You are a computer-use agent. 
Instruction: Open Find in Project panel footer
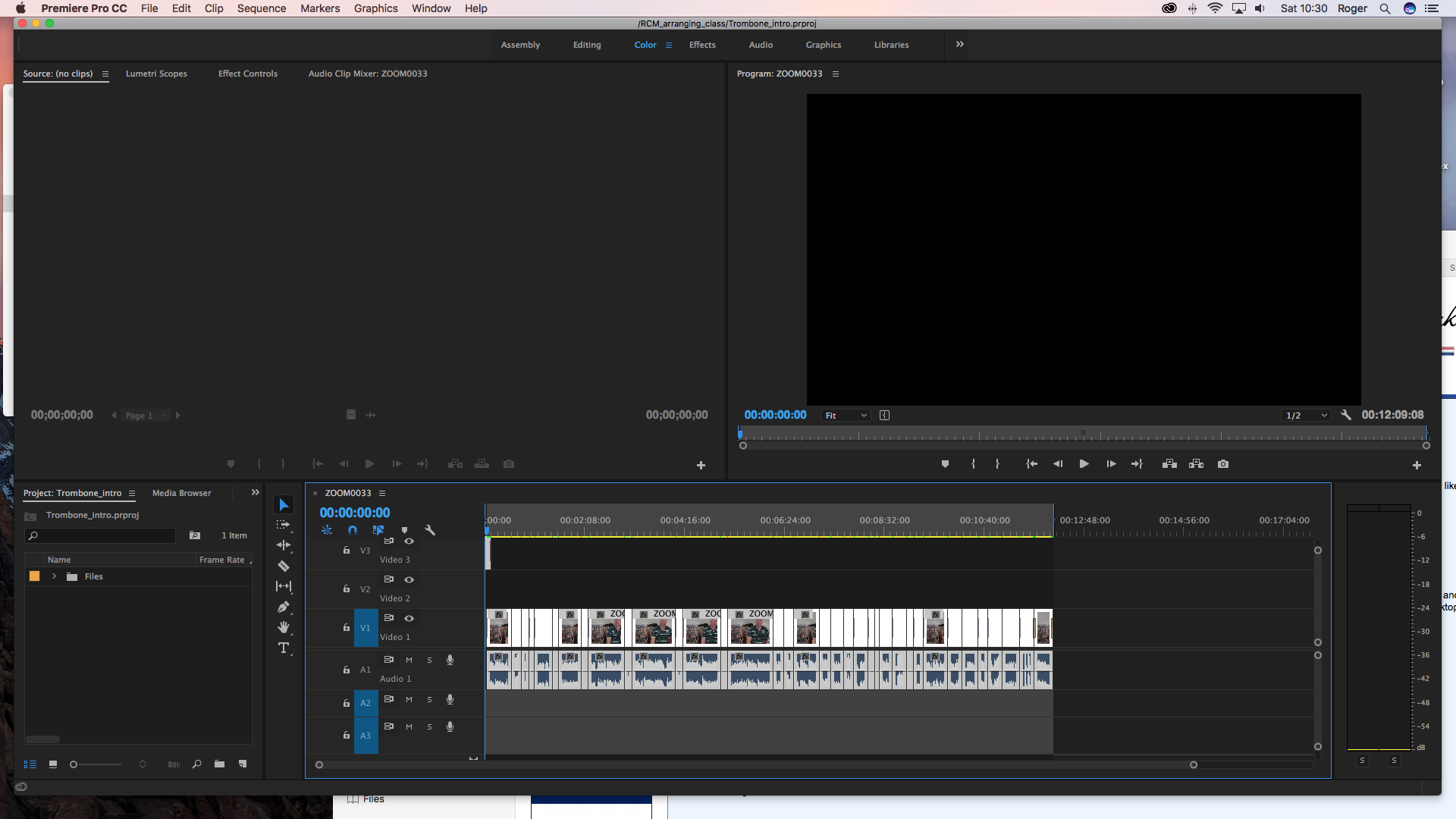point(196,764)
